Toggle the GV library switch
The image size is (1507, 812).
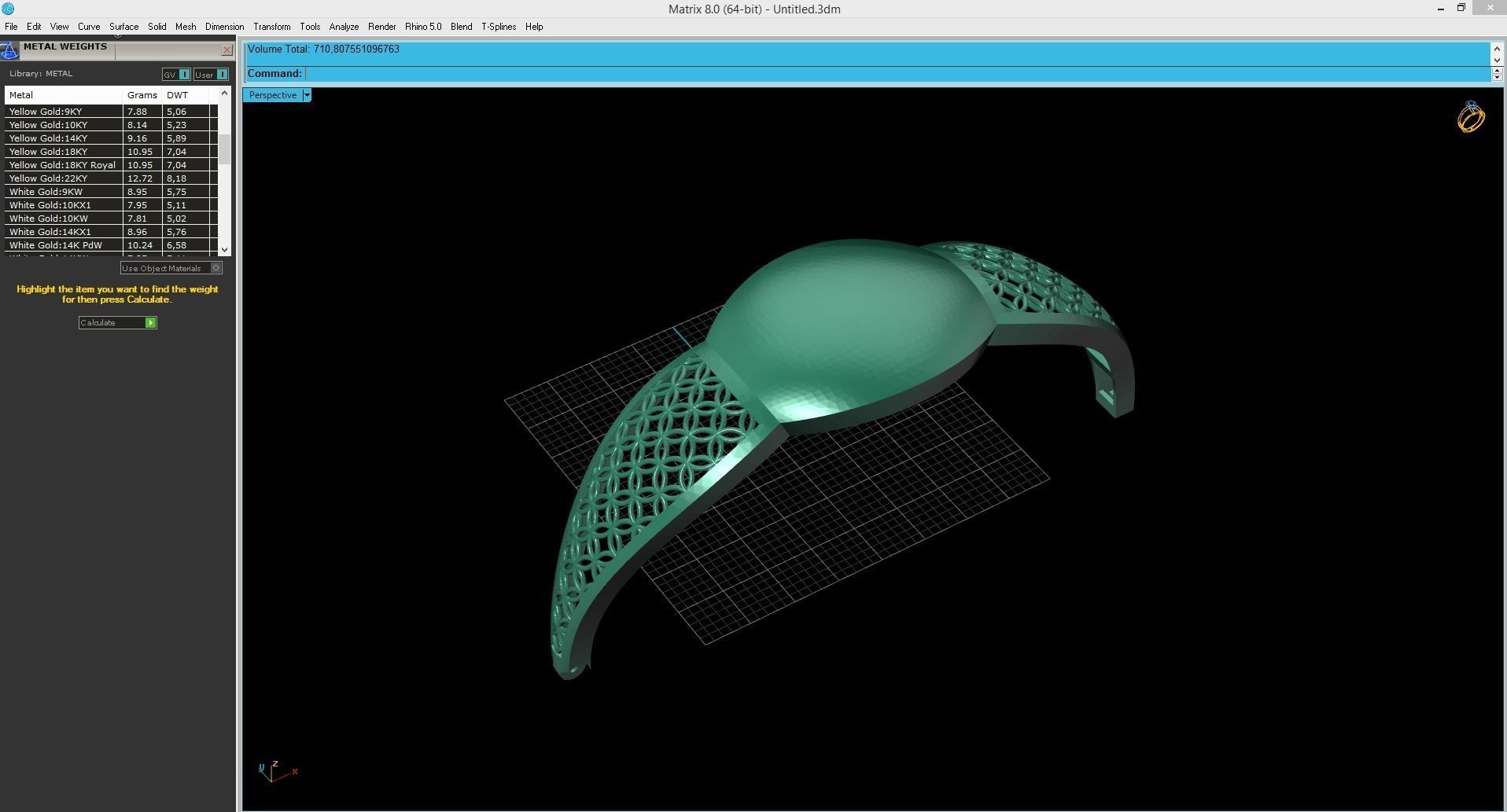(x=176, y=75)
